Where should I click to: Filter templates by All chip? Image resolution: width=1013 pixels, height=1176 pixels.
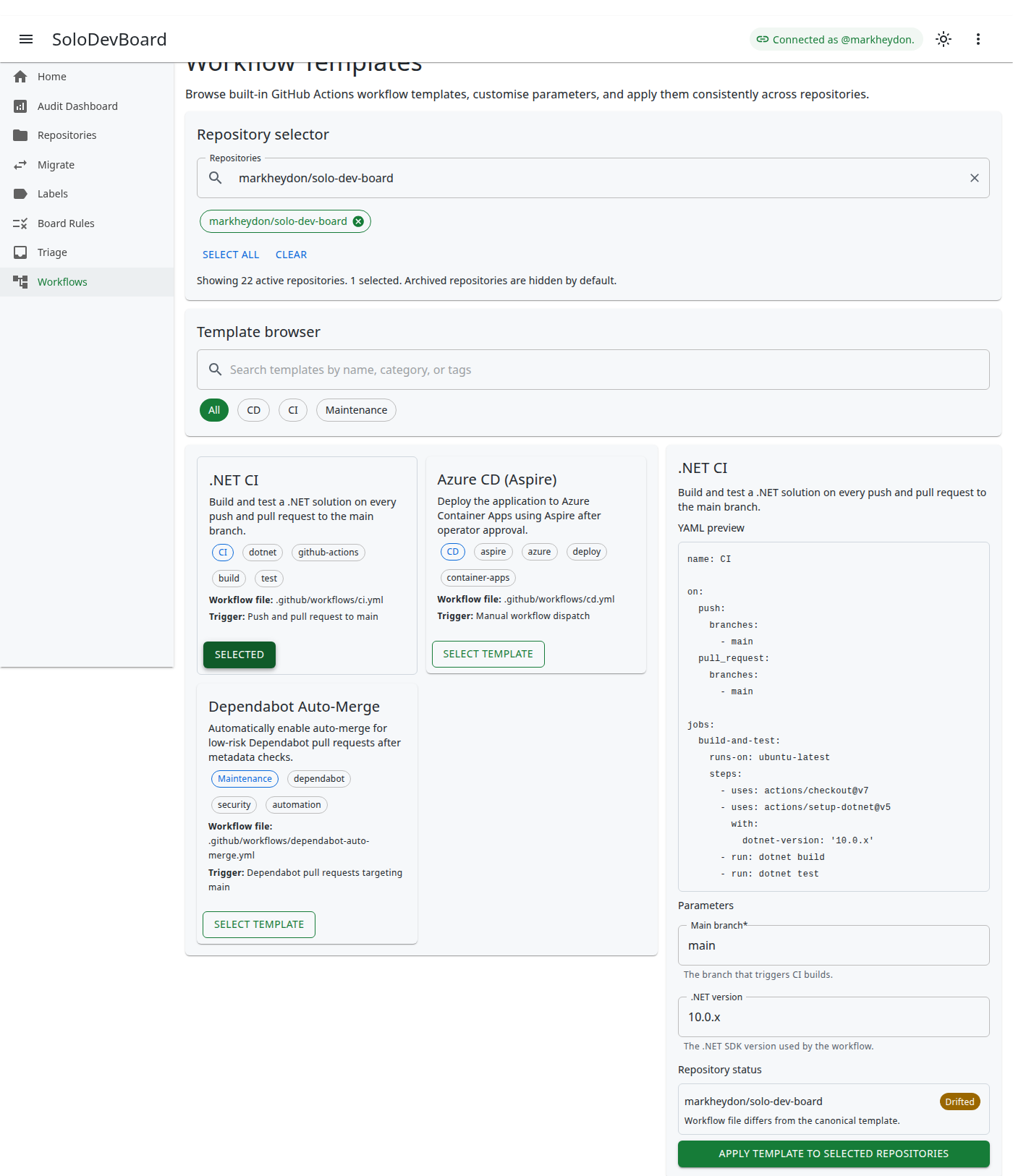click(214, 410)
